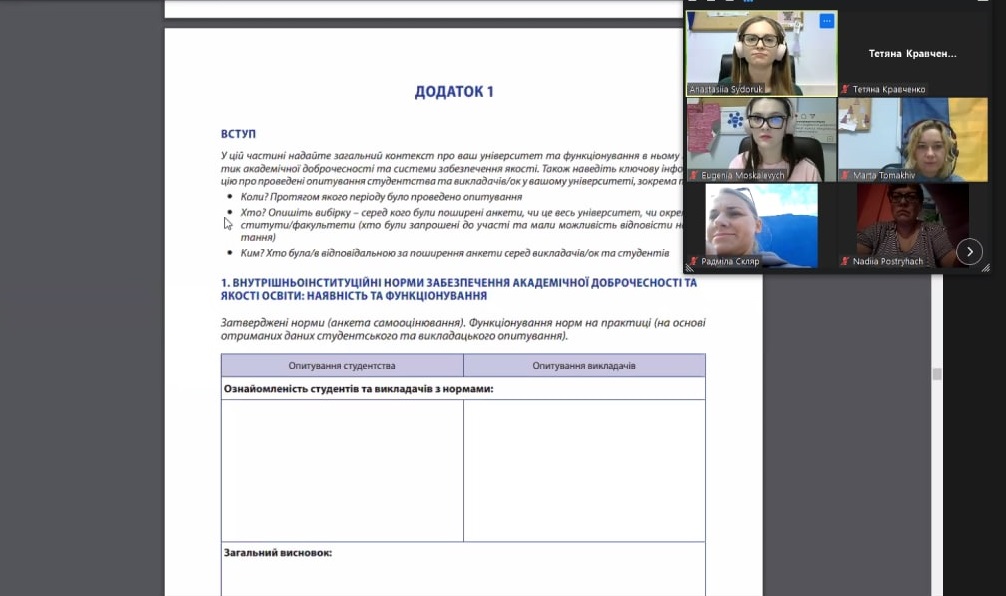The image size is (1006, 596).
Task: Click the 'Опитування викладачів' table header
Action: point(584,366)
